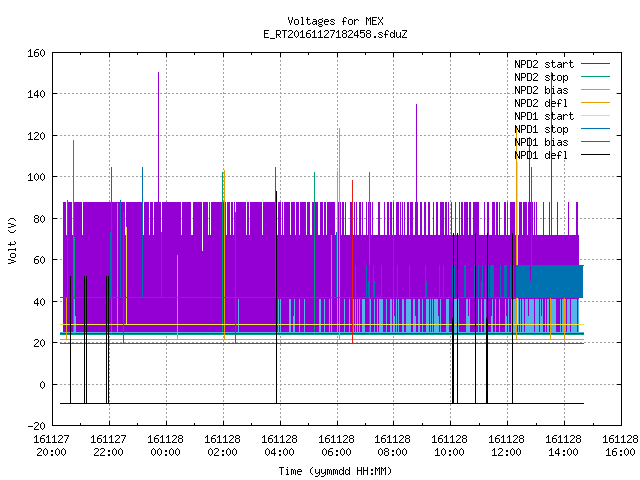Click the yellow NPD1 start legend line

point(595,116)
